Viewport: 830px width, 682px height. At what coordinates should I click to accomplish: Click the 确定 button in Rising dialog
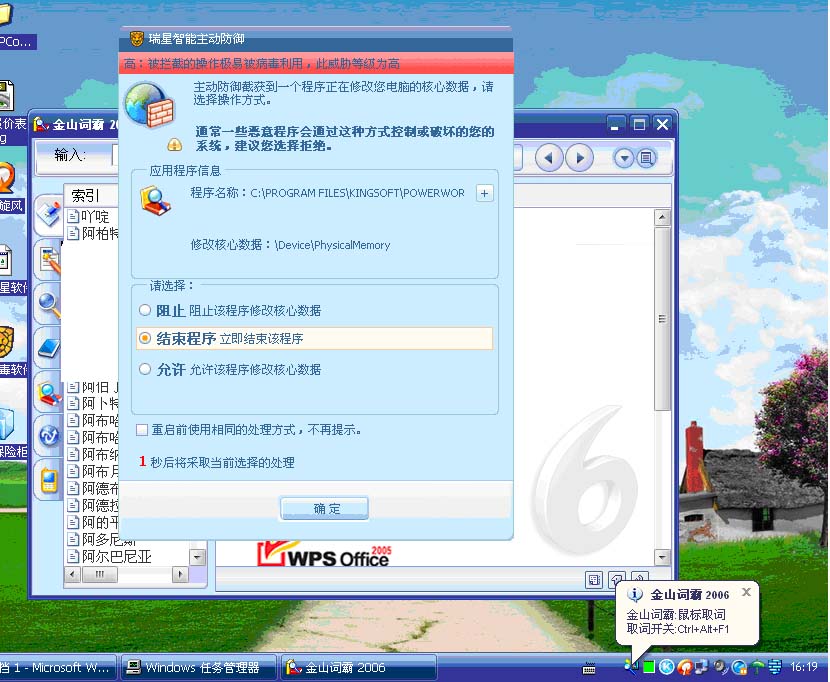[x=324, y=508]
